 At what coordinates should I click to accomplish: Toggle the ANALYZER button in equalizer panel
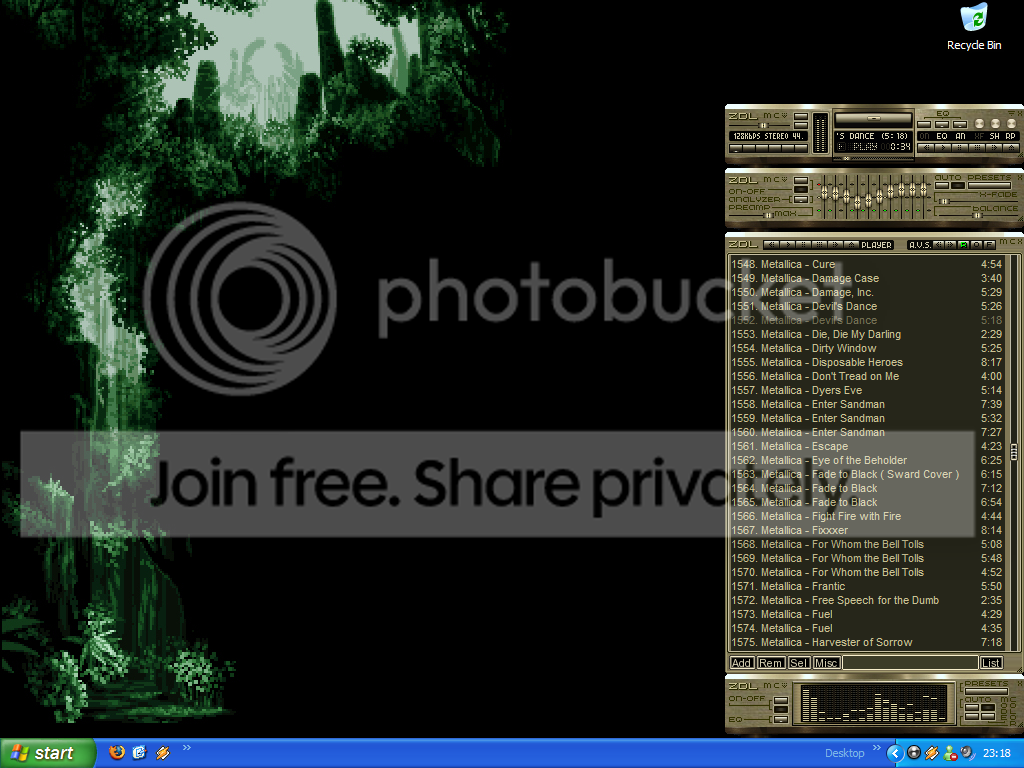coord(801,199)
